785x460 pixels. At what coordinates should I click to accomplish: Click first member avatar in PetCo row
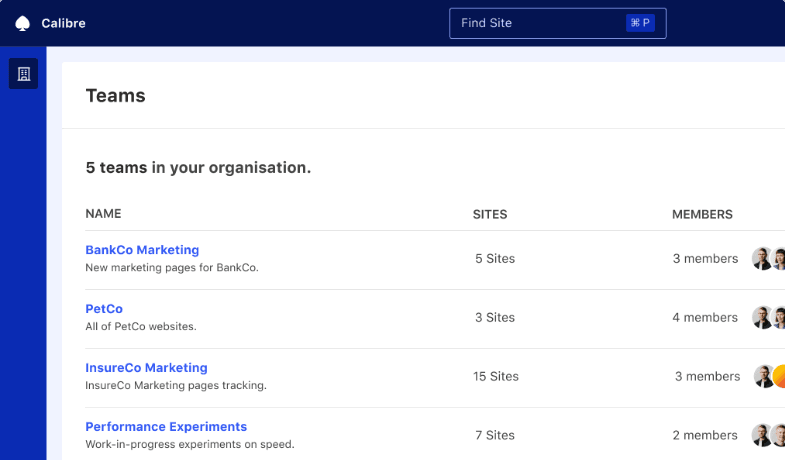click(762, 318)
